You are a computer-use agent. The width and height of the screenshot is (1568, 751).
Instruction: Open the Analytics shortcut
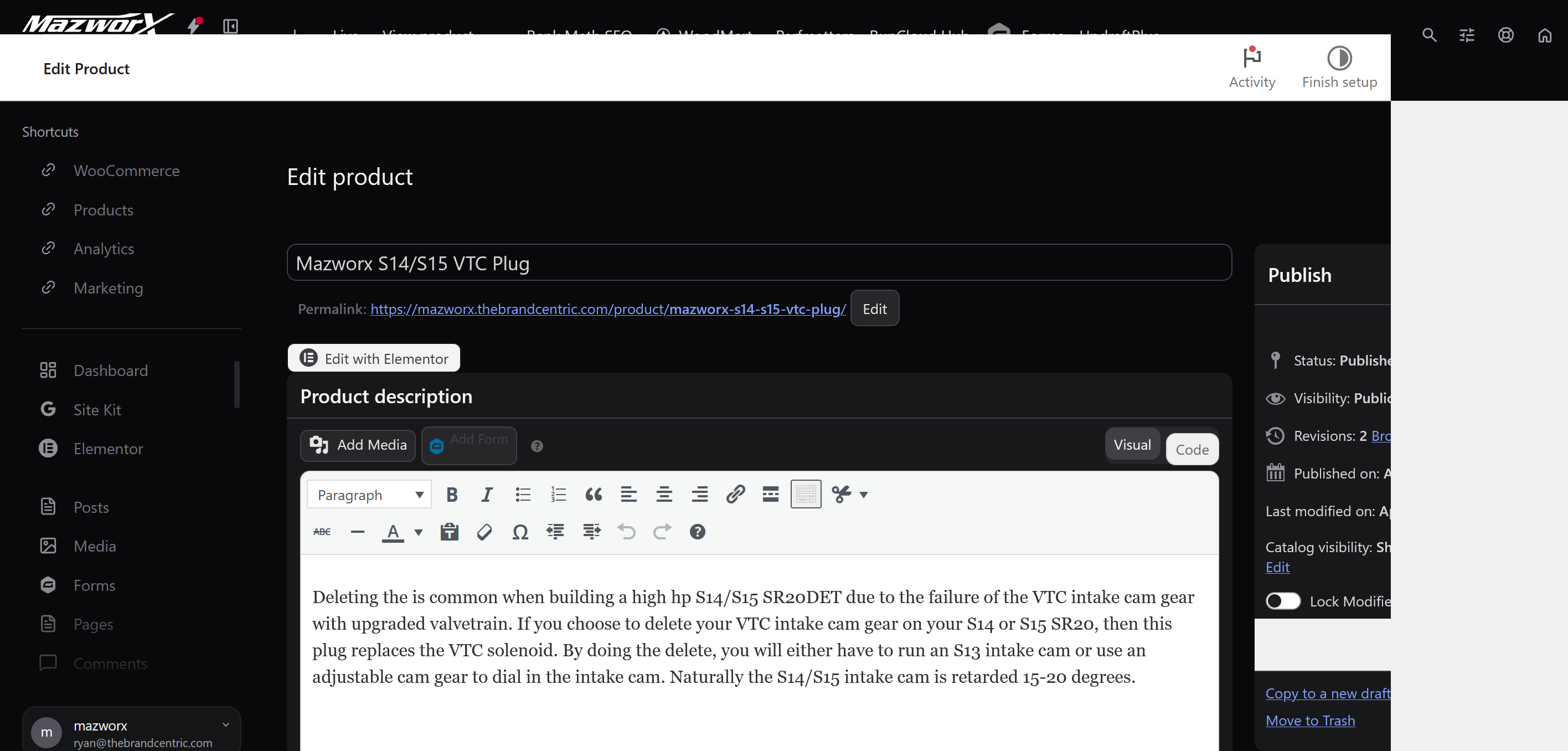(104, 249)
